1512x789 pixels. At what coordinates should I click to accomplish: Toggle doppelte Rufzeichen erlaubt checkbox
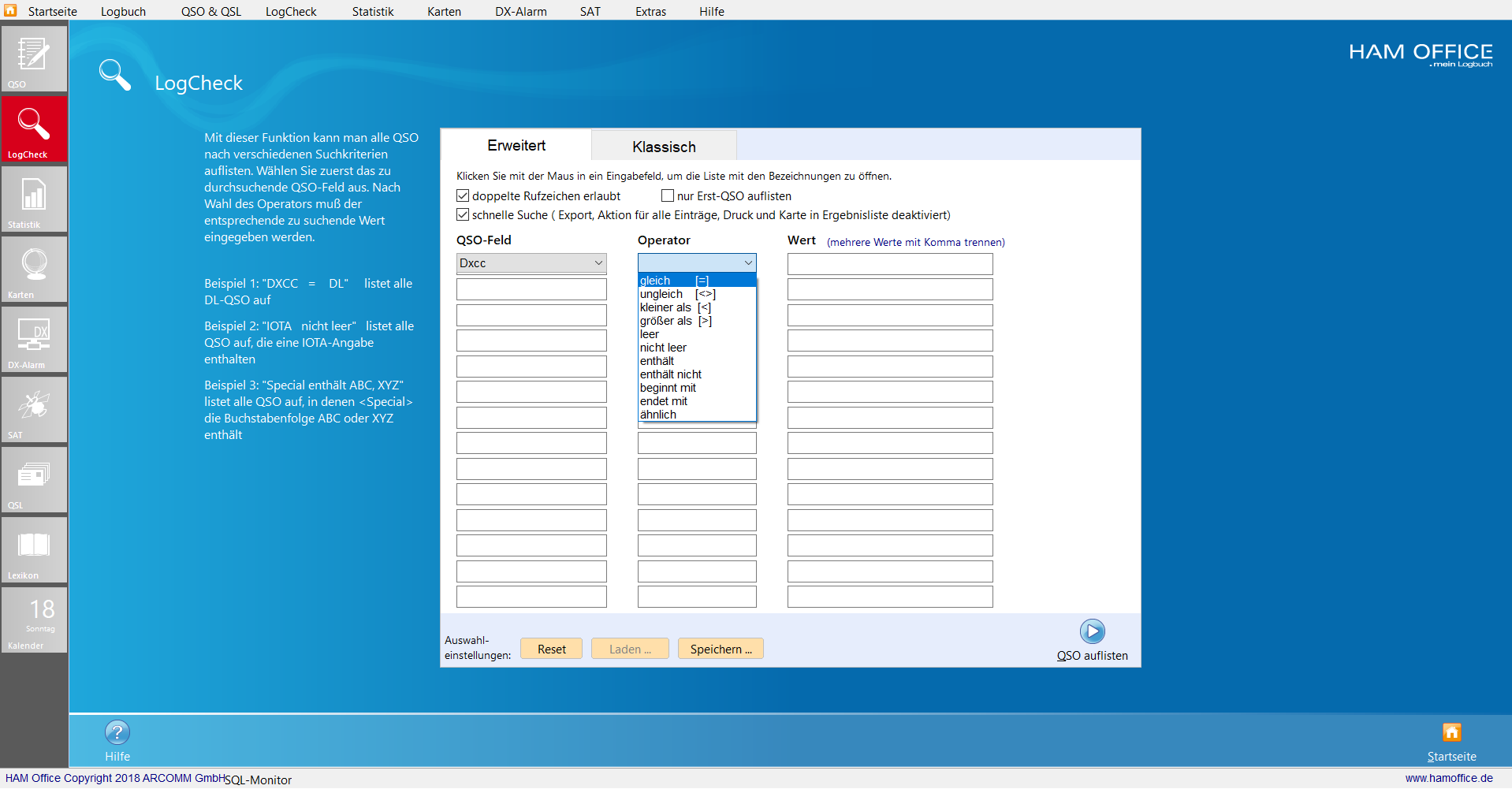[x=463, y=195]
